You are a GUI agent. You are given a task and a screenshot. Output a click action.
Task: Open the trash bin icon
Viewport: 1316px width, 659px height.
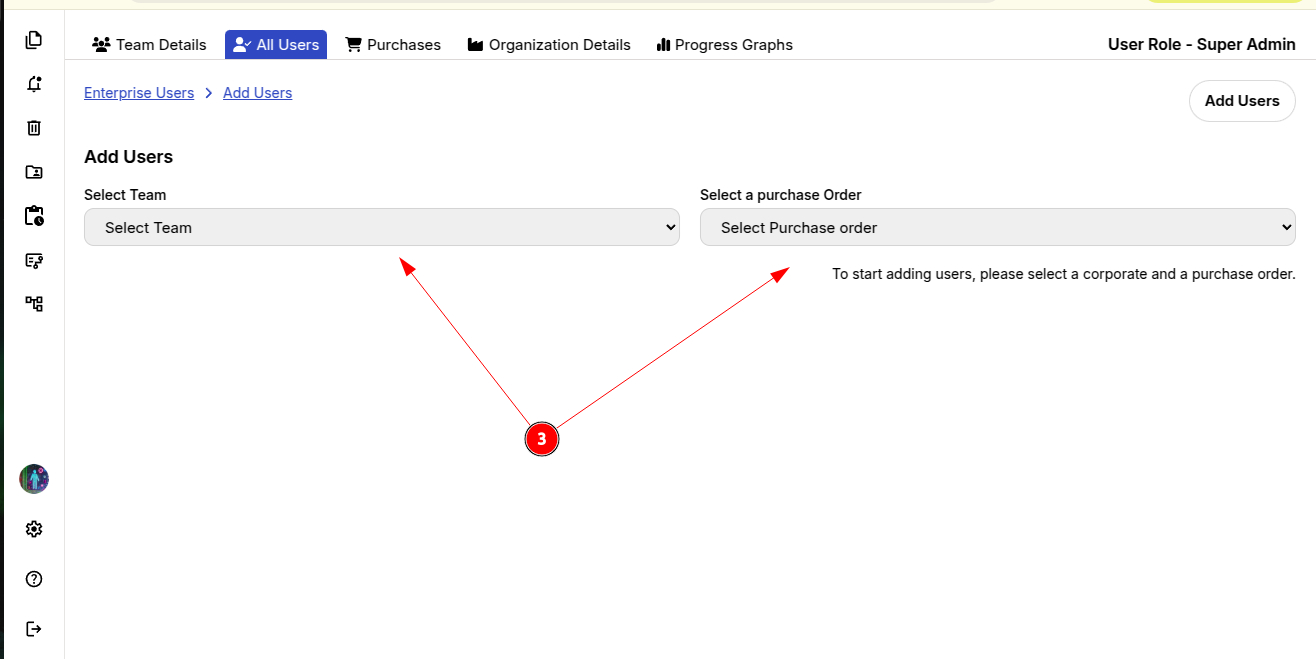click(34, 128)
